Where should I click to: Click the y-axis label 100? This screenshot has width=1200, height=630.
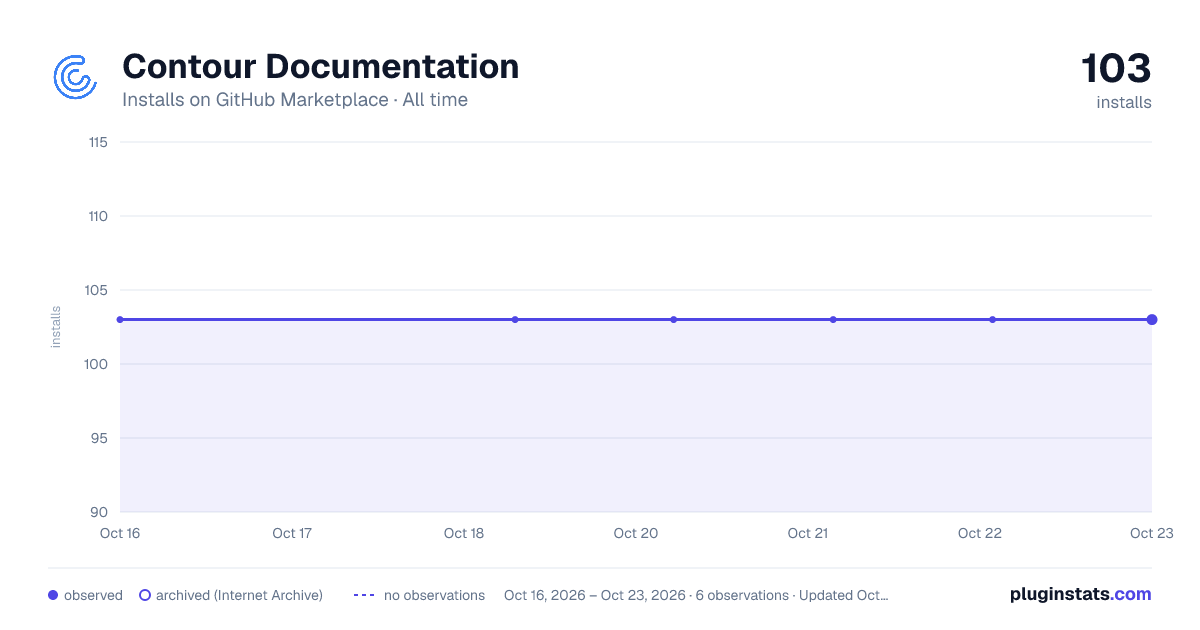[97, 364]
